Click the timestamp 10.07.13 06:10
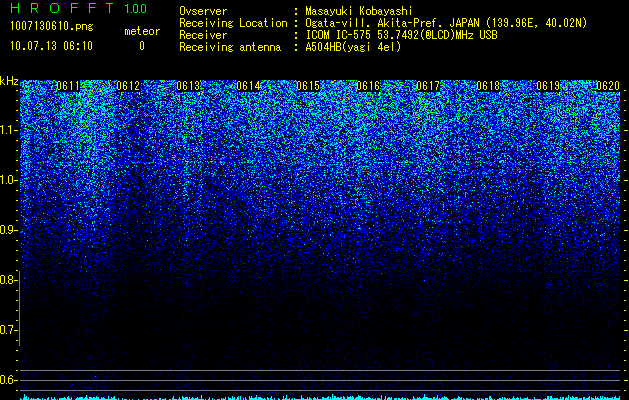 (x=51, y=46)
